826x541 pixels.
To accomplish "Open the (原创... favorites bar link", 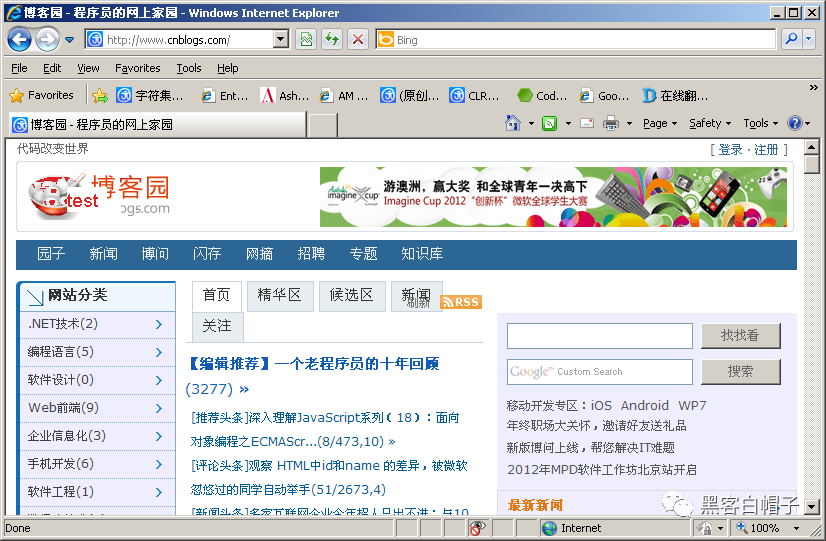I will pyautogui.click(x=410, y=95).
